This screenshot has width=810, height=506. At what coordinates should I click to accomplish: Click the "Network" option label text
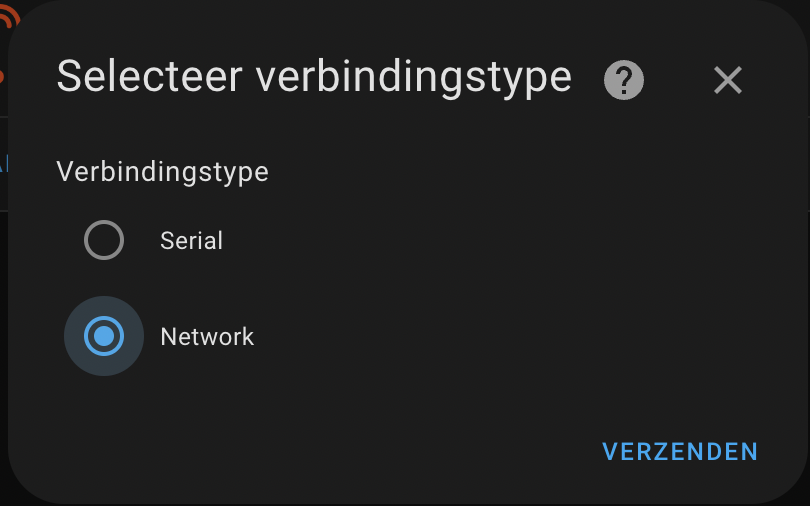coord(207,337)
